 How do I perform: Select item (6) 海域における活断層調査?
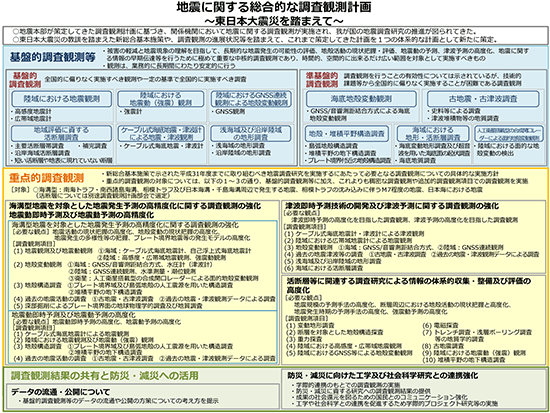coord(323,268)
